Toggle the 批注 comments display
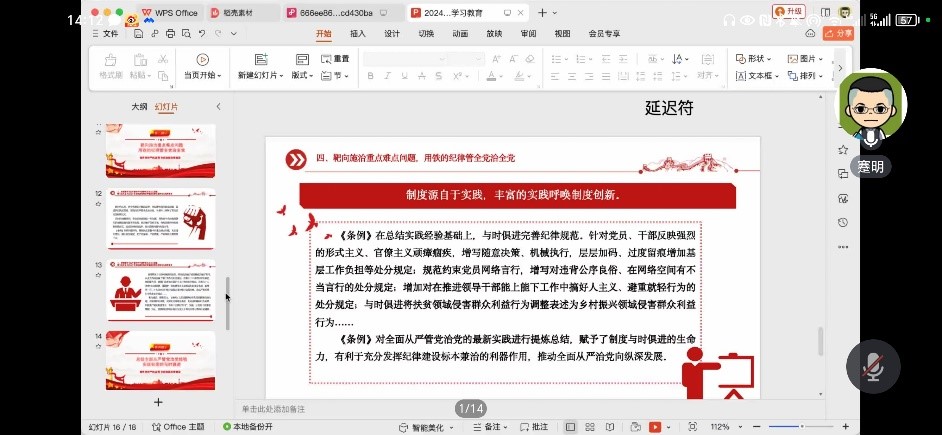The image size is (942, 435). tap(532, 426)
